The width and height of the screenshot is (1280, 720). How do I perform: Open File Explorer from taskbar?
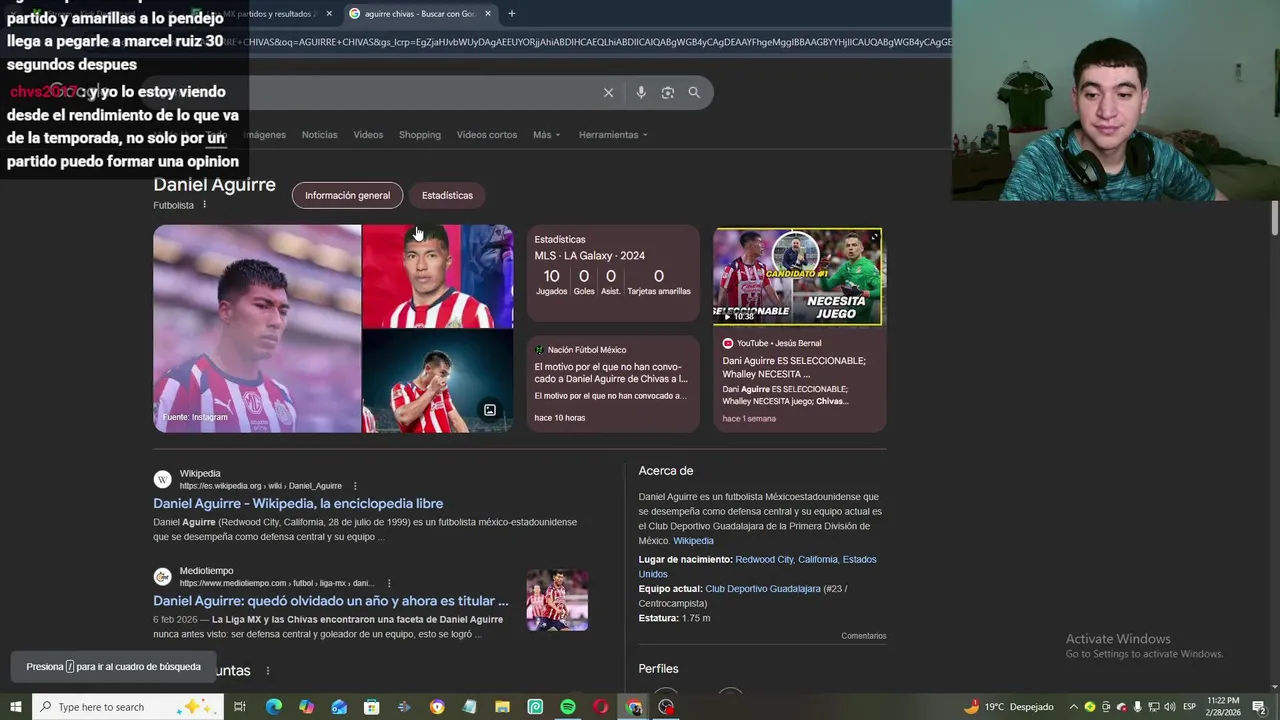(502, 707)
